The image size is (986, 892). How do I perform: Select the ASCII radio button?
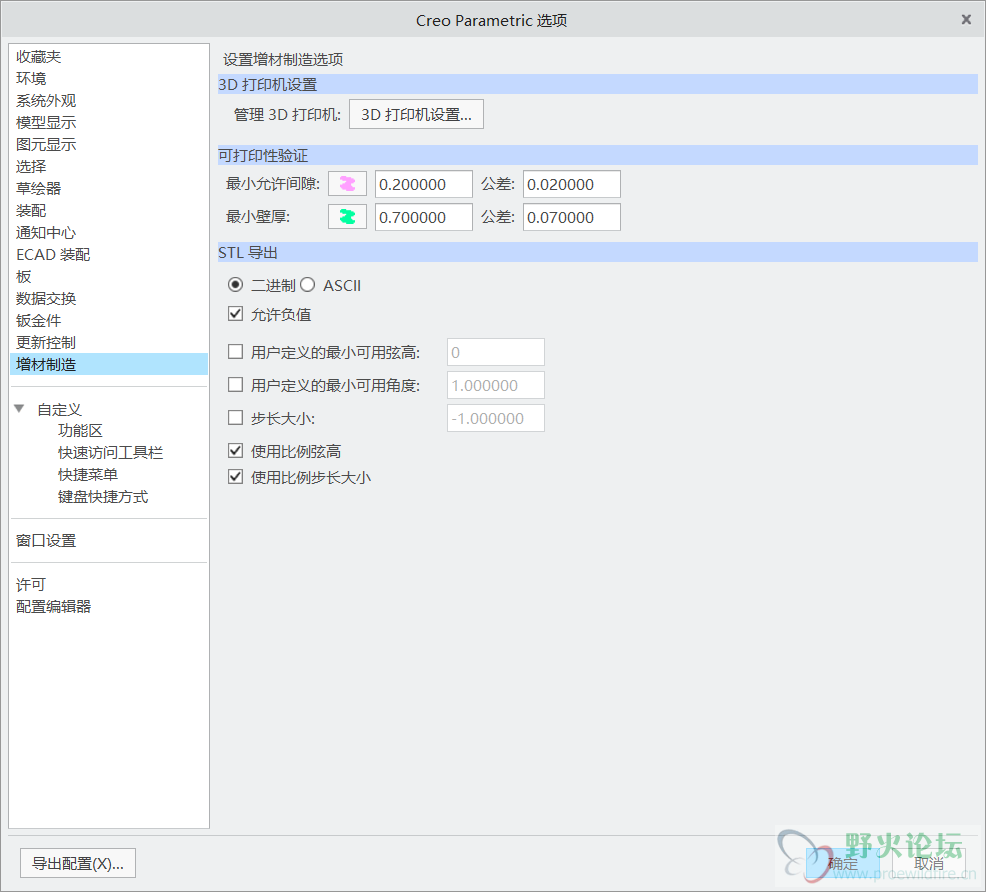(307, 285)
